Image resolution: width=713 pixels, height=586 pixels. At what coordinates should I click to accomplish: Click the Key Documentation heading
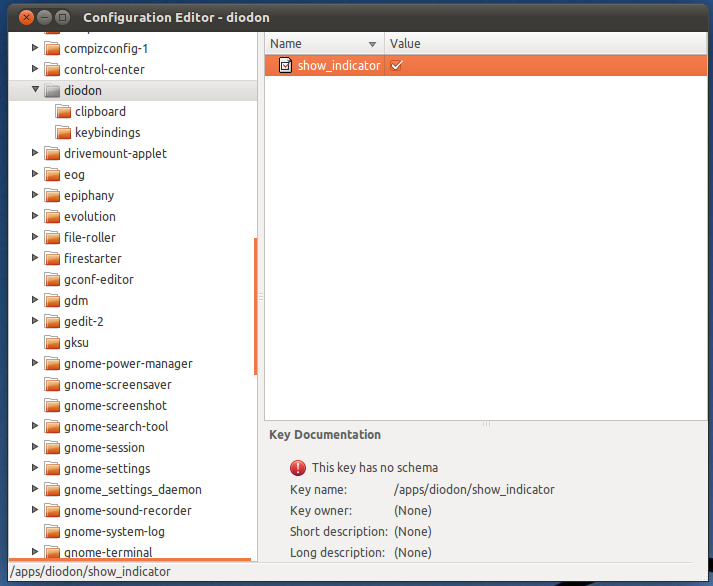click(325, 435)
